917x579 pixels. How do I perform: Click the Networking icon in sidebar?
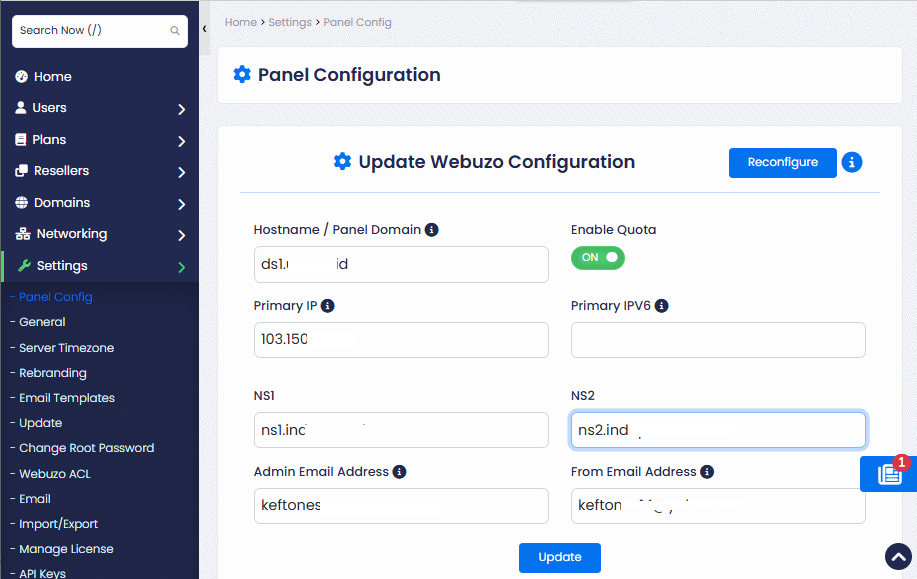tap(23, 234)
